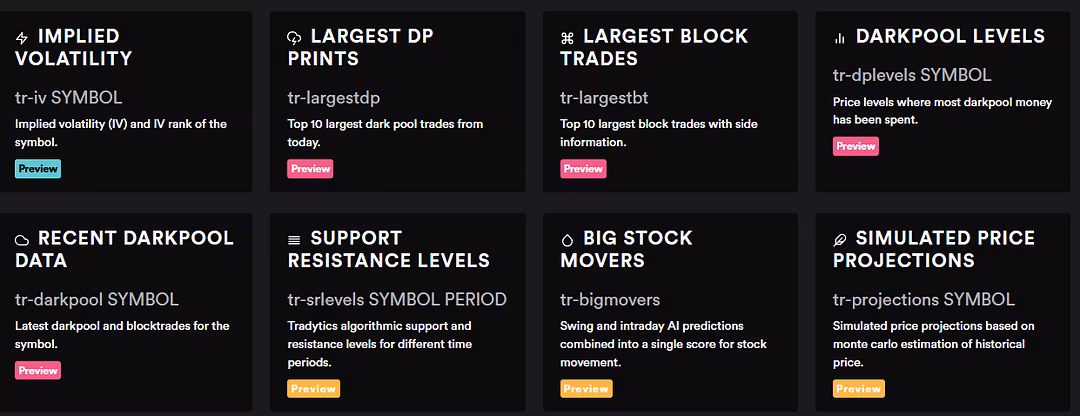Click the Simulated Price Projections heading
This screenshot has width=1080, height=416.
(x=934, y=249)
